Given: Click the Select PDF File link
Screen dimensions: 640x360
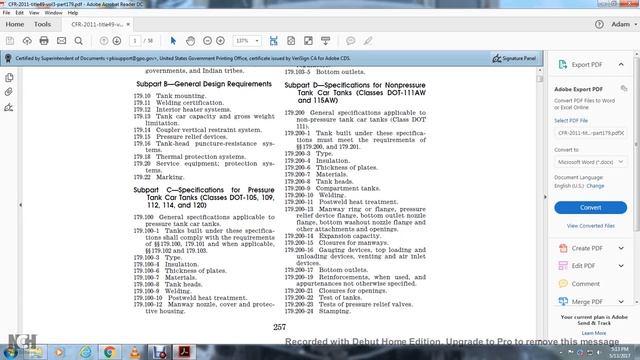Looking at the screenshot, I should click(x=571, y=120).
